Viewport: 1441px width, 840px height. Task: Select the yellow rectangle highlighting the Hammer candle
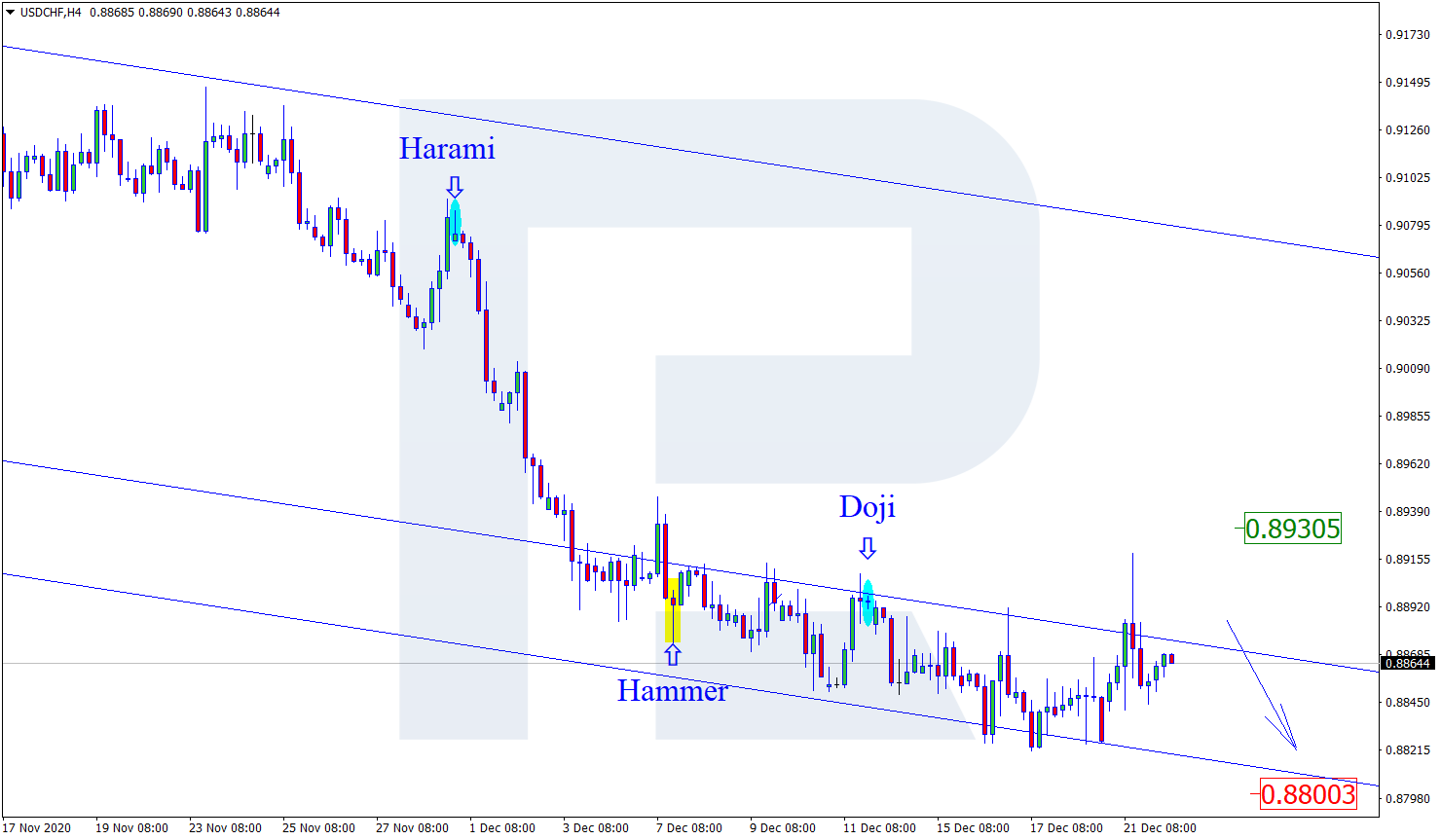[x=673, y=609]
